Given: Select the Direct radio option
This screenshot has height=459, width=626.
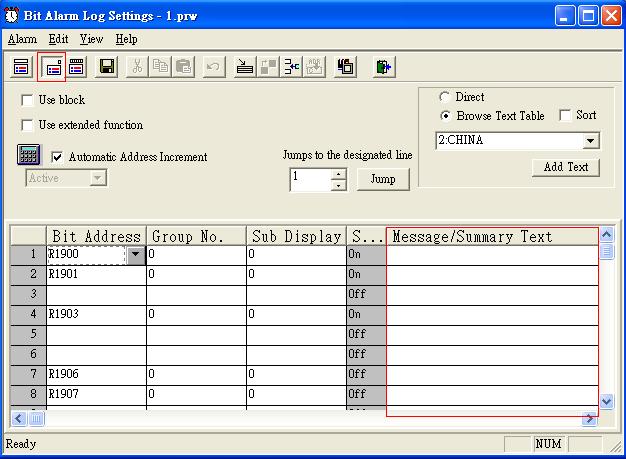Looking at the screenshot, I should click(x=444, y=97).
